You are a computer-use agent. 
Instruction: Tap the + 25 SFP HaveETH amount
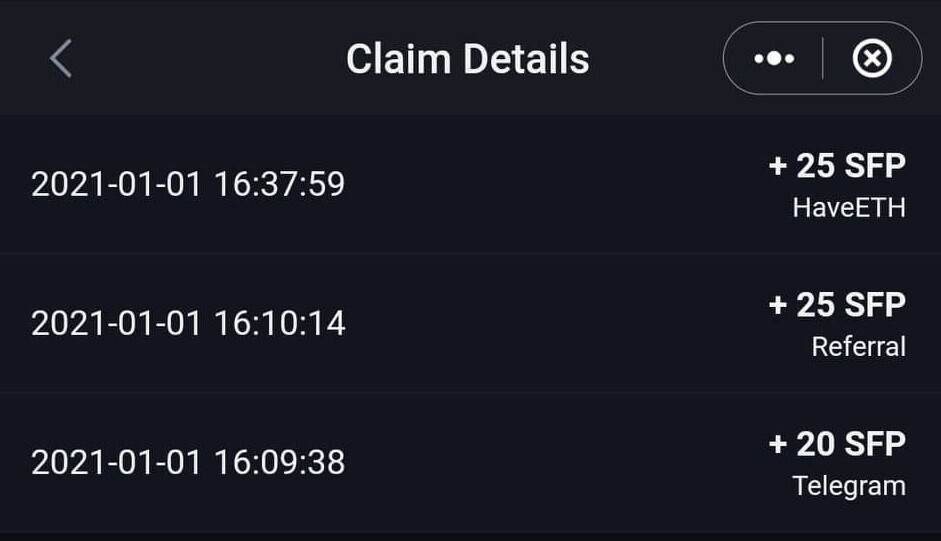(x=837, y=165)
